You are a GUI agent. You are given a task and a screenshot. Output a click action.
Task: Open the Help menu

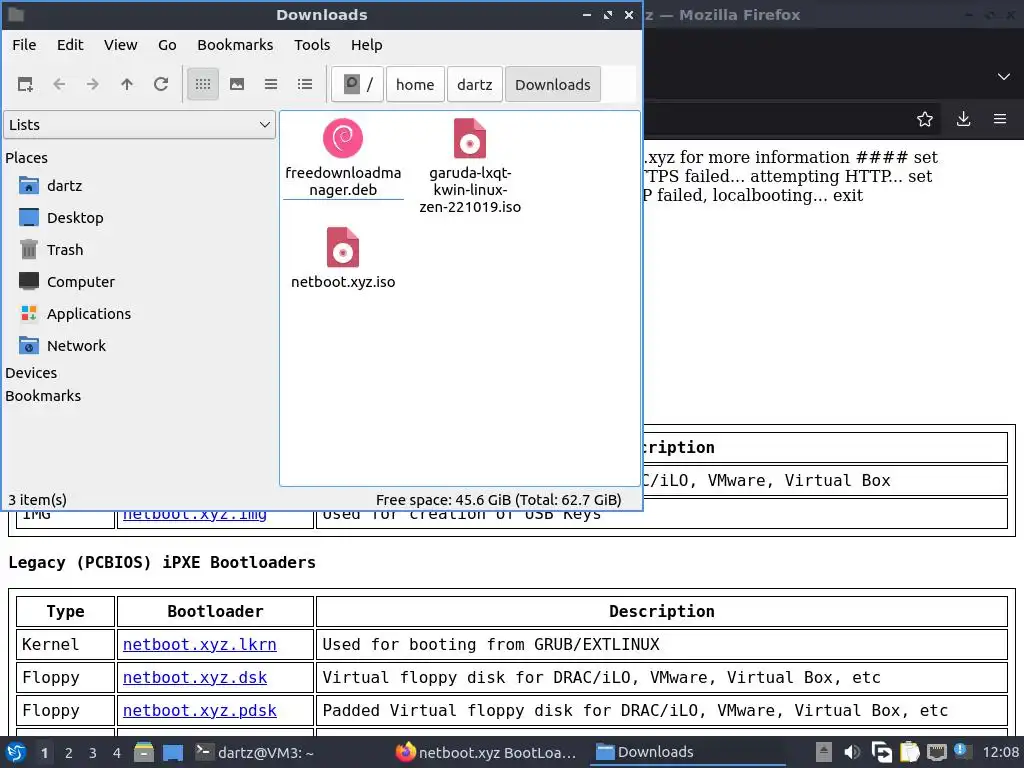(x=366, y=45)
